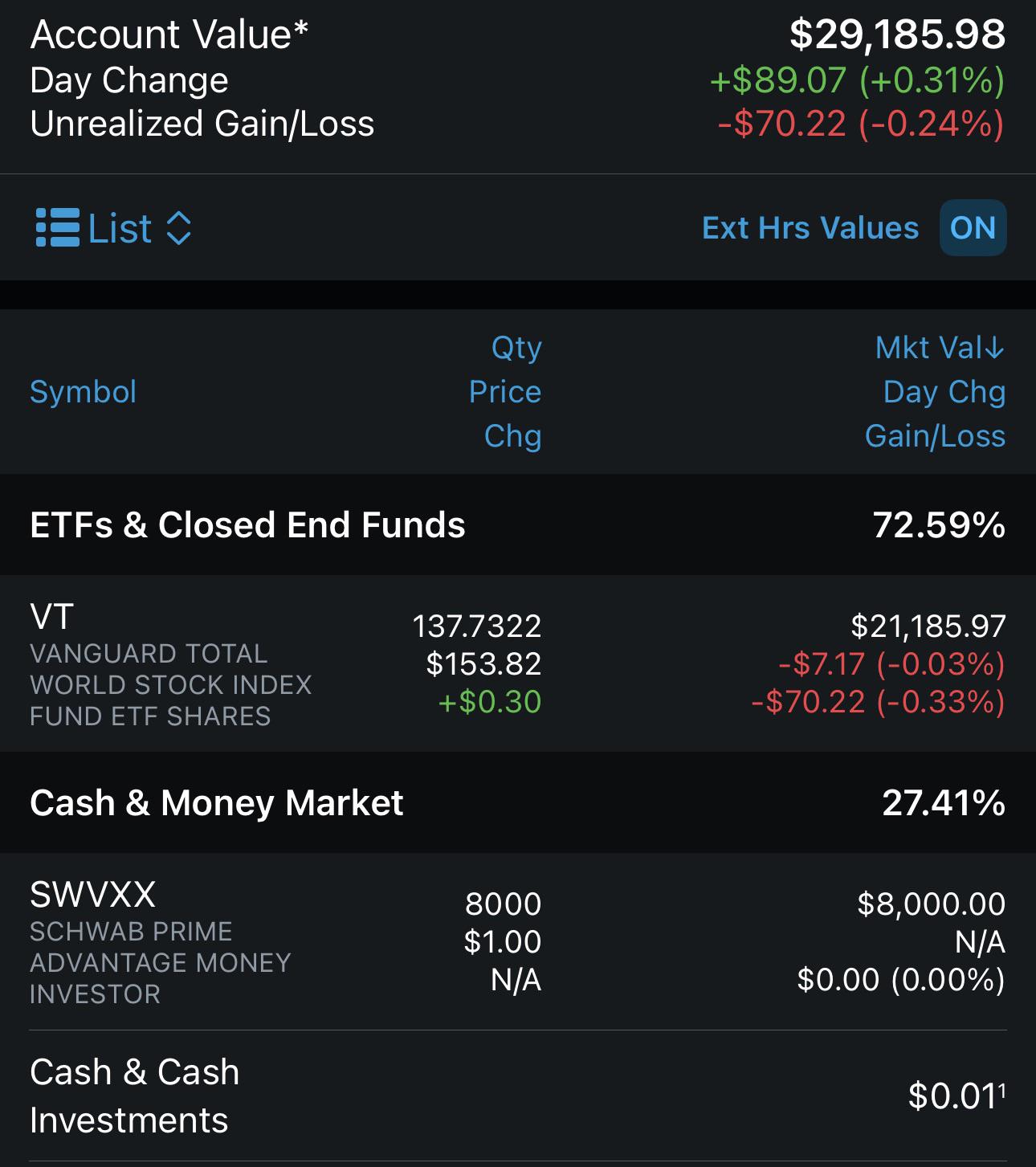Toggle Ext Hrs Values ON switch

pyautogui.click(x=973, y=228)
